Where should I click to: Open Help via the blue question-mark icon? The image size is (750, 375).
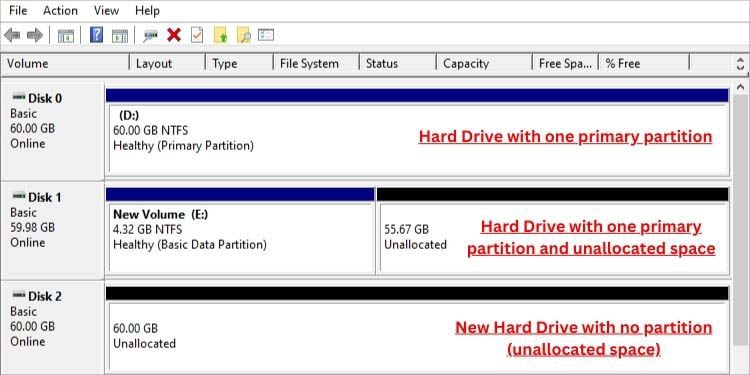[96, 34]
